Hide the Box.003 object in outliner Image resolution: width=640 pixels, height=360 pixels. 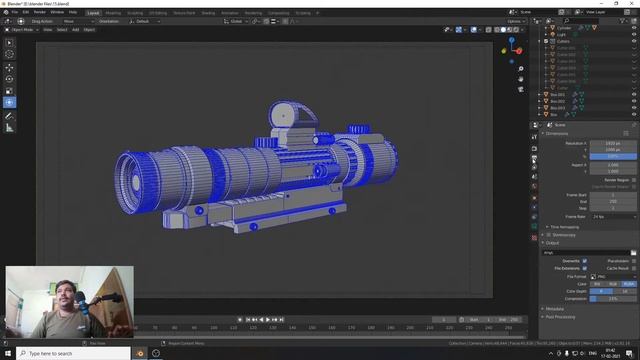(634, 108)
